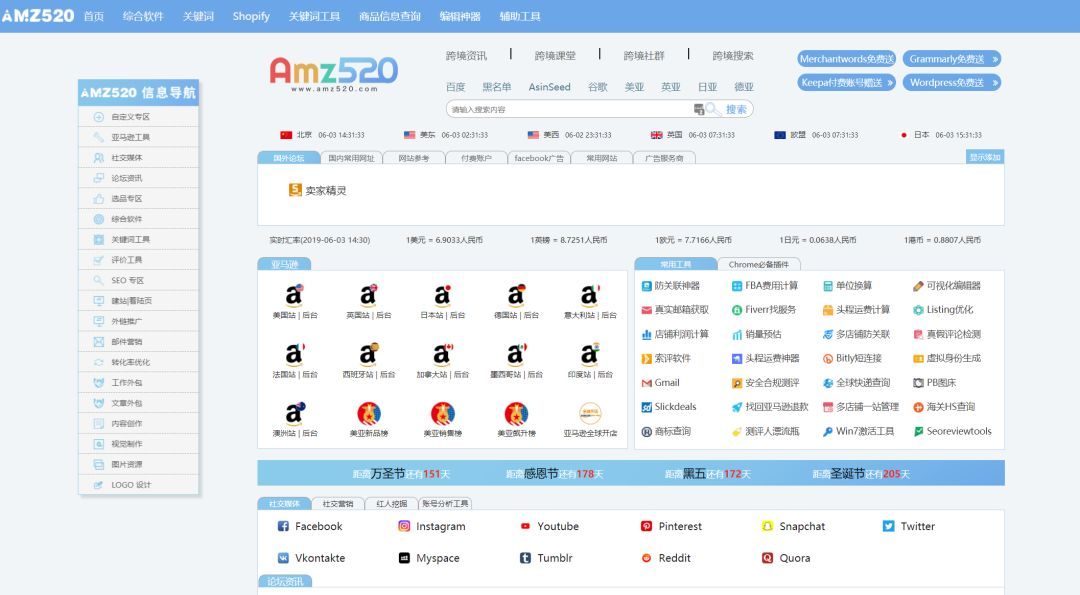Choose 谷歌 search engine option
The width and height of the screenshot is (1080, 595).
(x=597, y=87)
